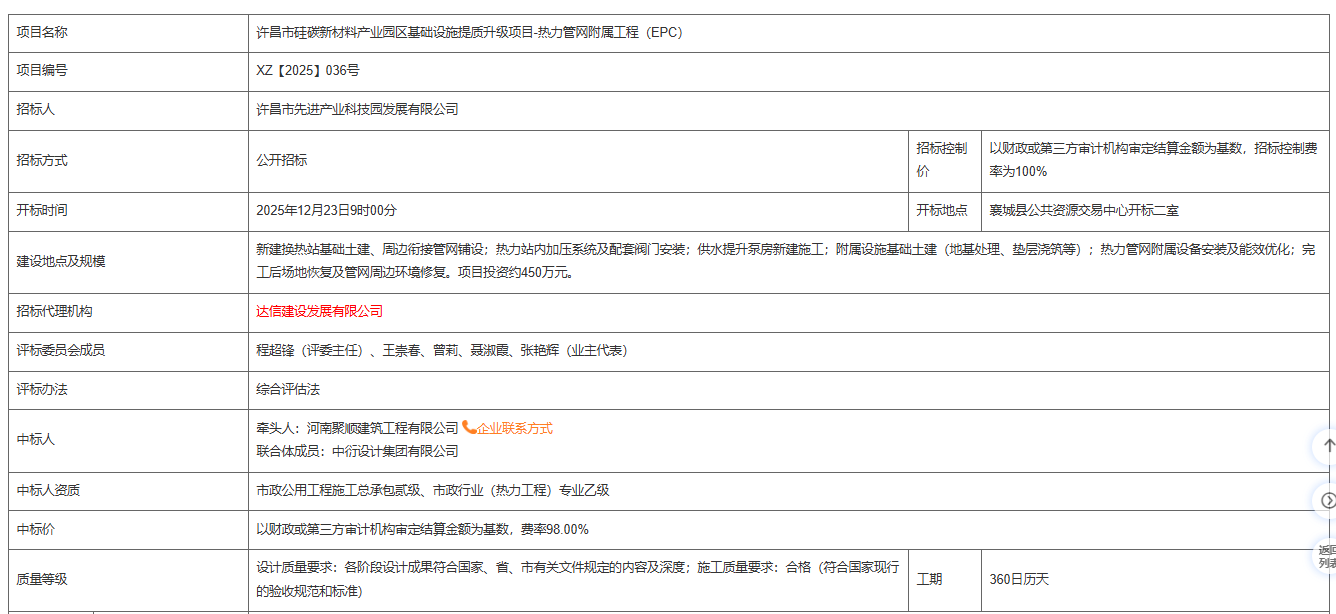Click the bid opening time 2025年12月23日9时00分
This screenshot has width=1336, height=614.
[x=326, y=211]
